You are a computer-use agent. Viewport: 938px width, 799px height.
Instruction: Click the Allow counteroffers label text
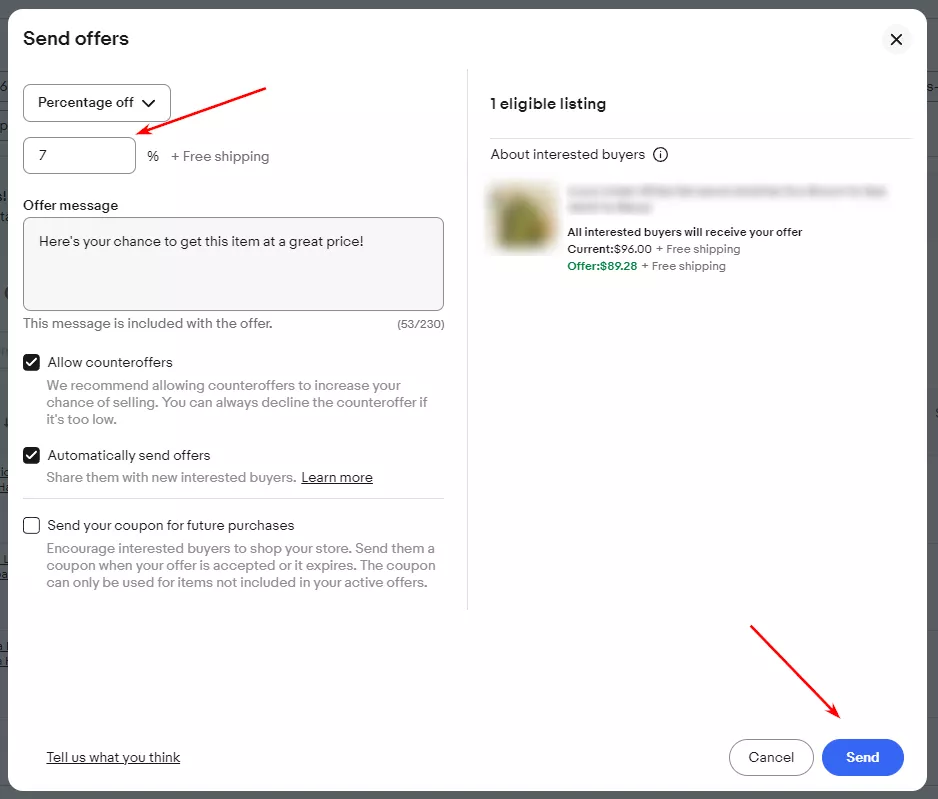tap(110, 362)
